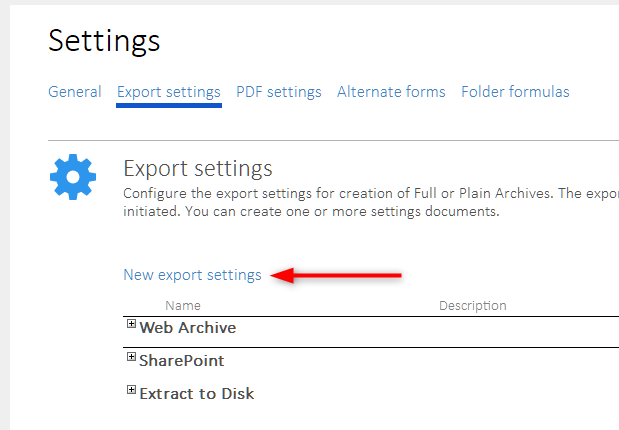This screenshot has width=619, height=430.
Task: Open the Folder formulas tab
Action: pos(515,92)
